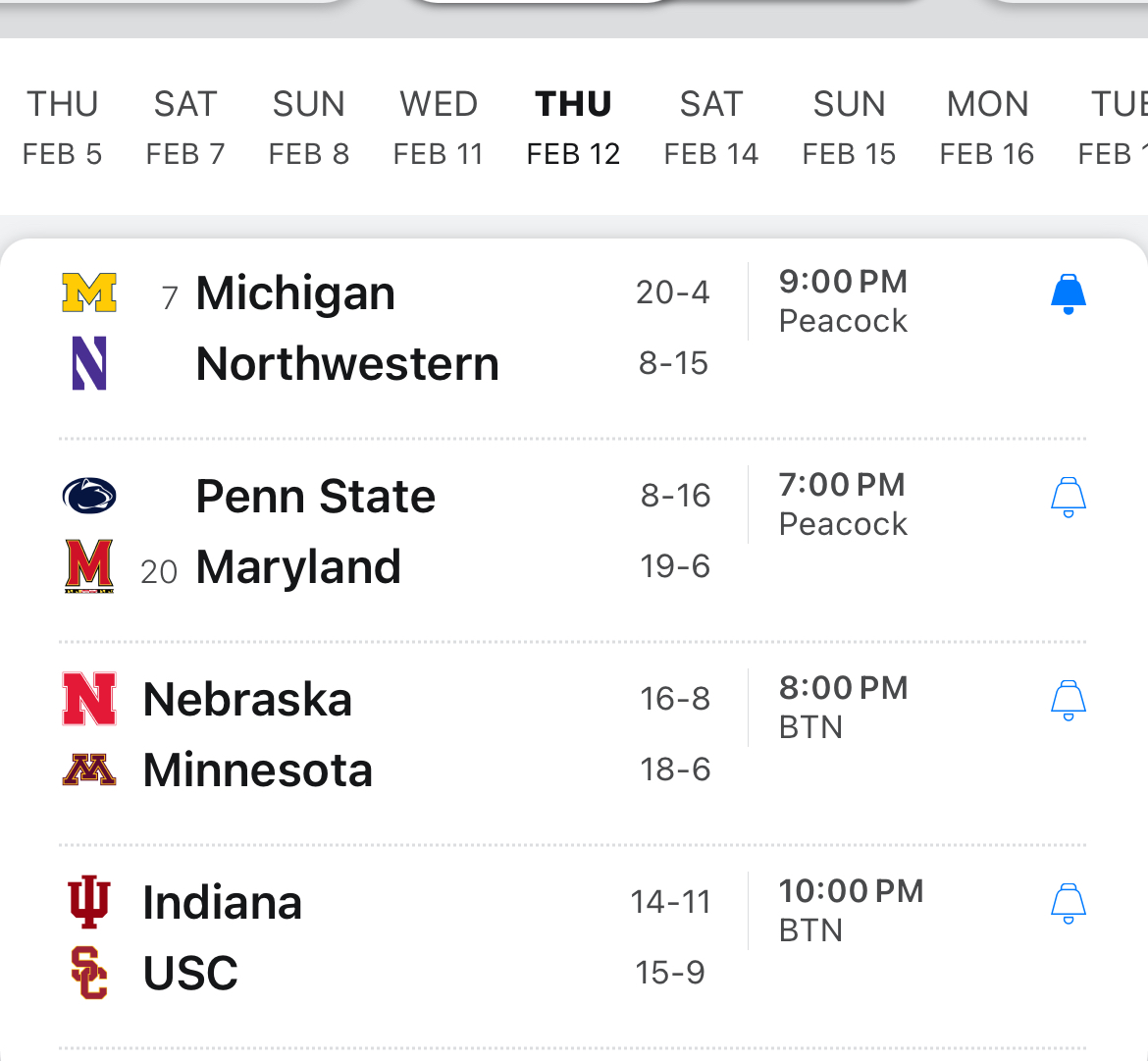Enable alert bell for Indiana-USC game
The width and height of the screenshot is (1148, 1061).
click(1068, 904)
